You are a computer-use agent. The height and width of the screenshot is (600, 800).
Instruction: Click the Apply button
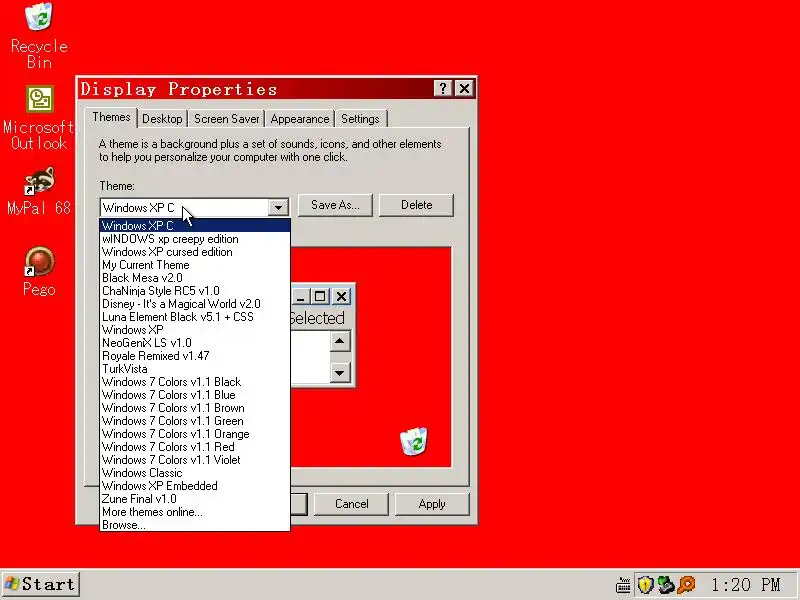[x=432, y=504]
